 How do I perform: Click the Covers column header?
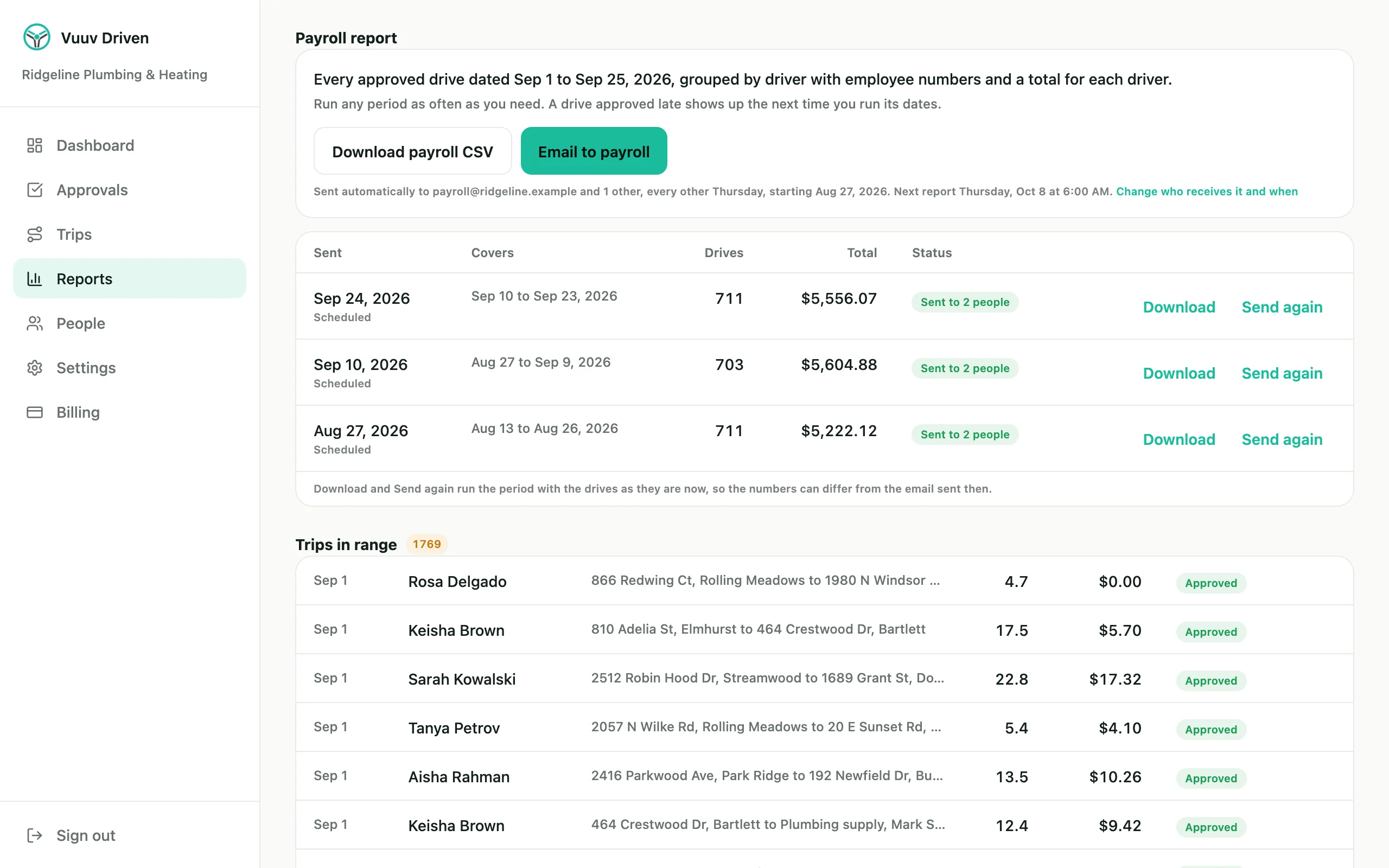coord(492,253)
